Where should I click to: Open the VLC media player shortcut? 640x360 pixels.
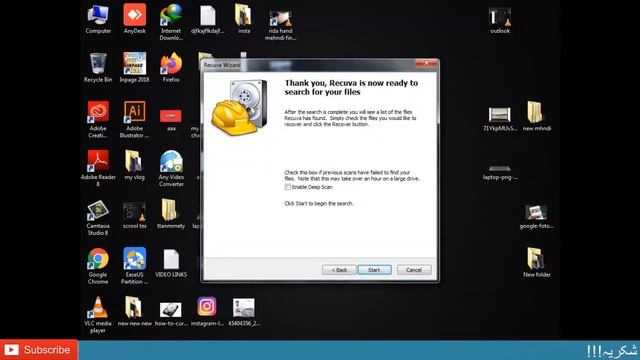pyautogui.click(x=98, y=314)
